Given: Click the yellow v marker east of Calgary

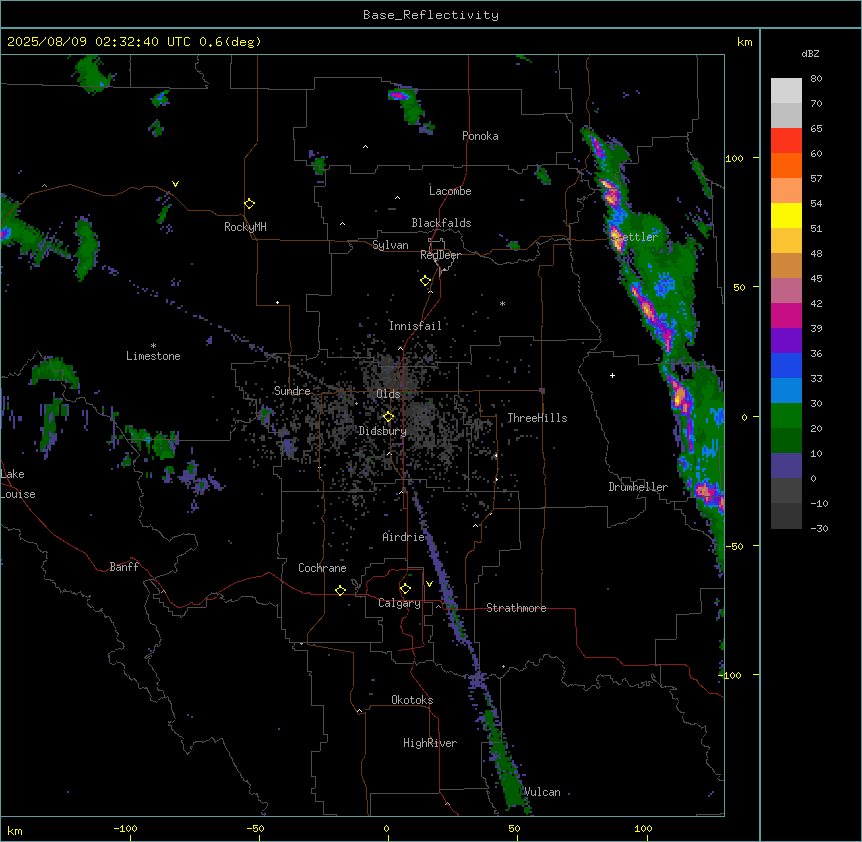Looking at the screenshot, I should tap(429, 584).
